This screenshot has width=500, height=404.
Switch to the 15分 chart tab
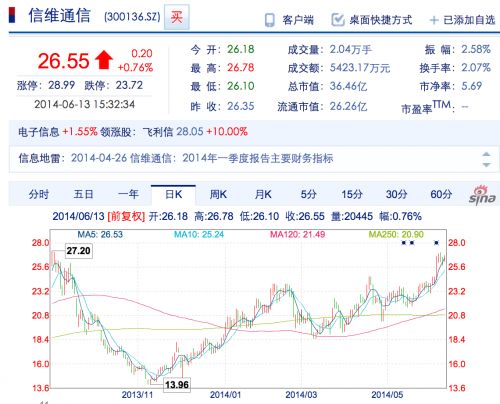click(x=352, y=194)
